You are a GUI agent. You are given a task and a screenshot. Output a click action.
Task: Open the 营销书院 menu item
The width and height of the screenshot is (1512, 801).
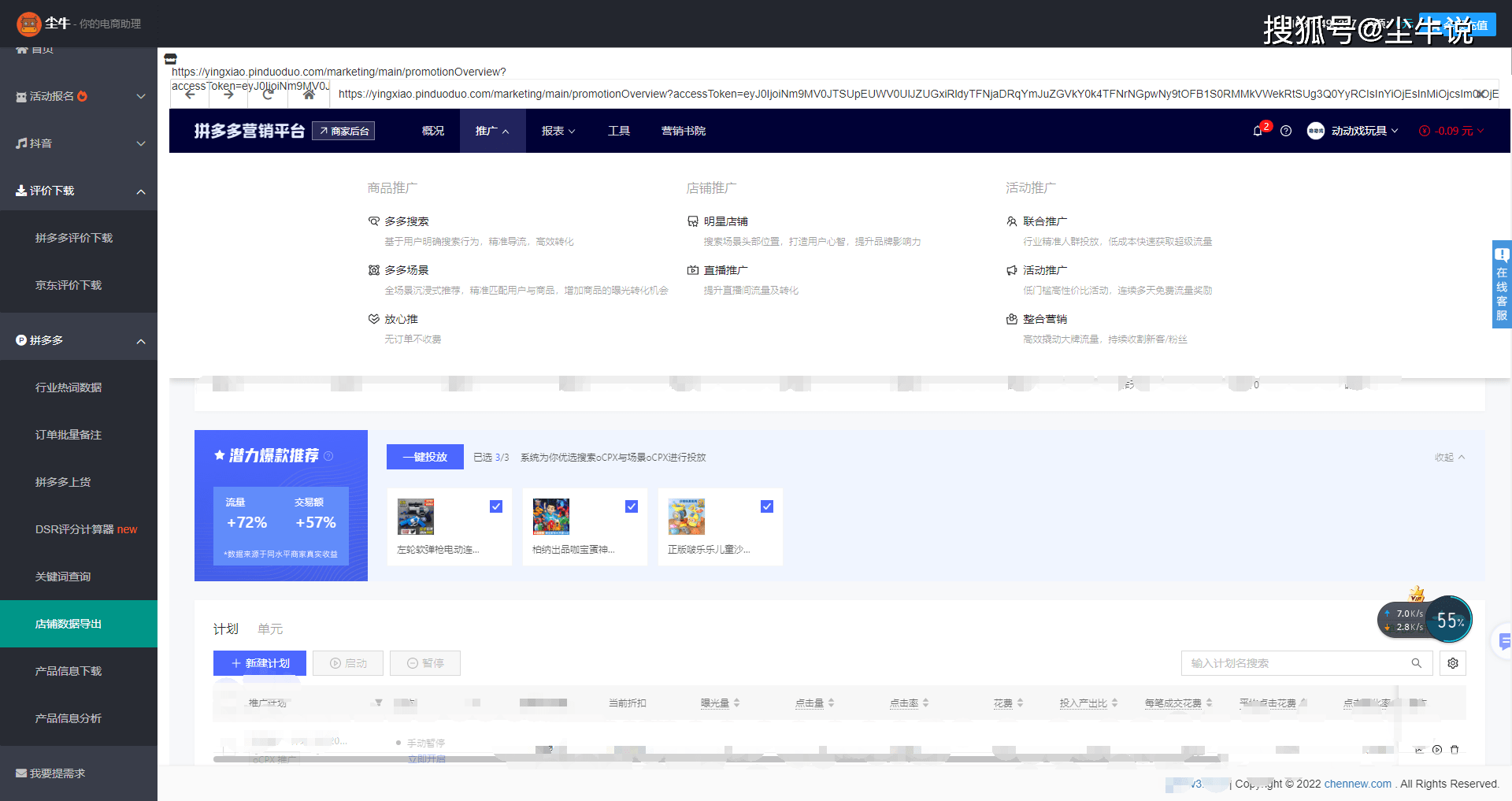click(684, 131)
